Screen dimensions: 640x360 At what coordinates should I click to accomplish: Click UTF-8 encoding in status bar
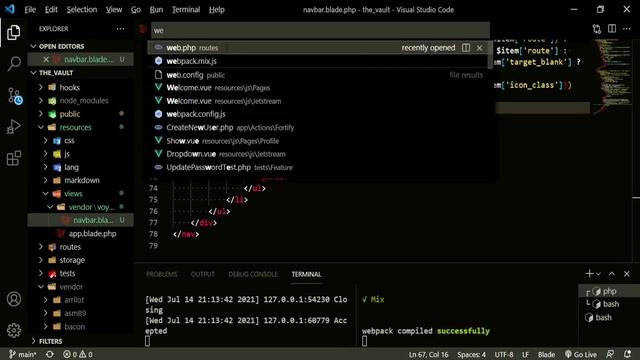[504, 354]
